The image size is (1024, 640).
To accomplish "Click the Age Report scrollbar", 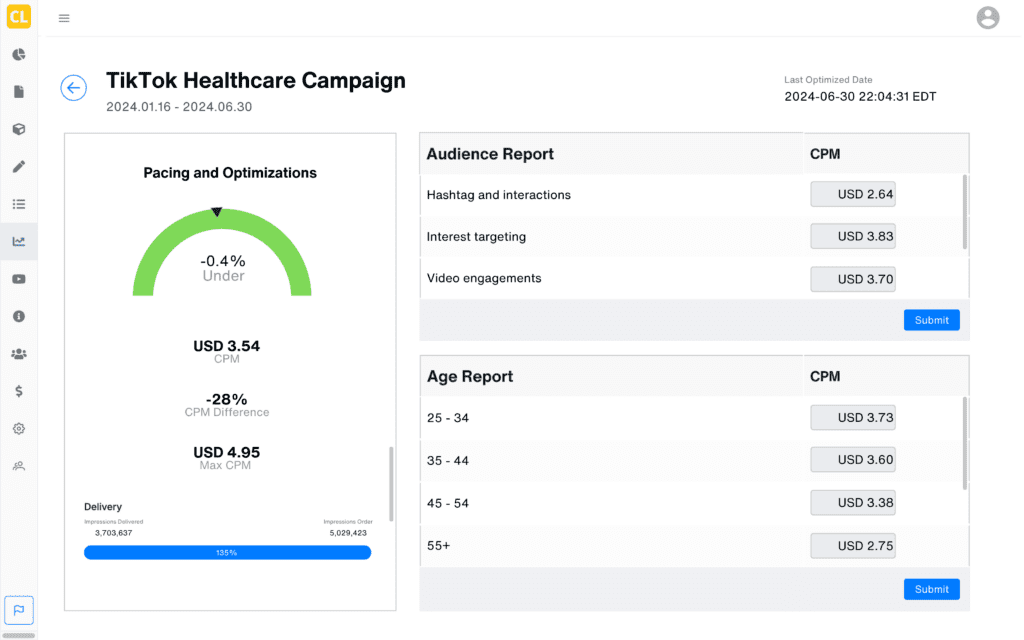I will click(965, 443).
